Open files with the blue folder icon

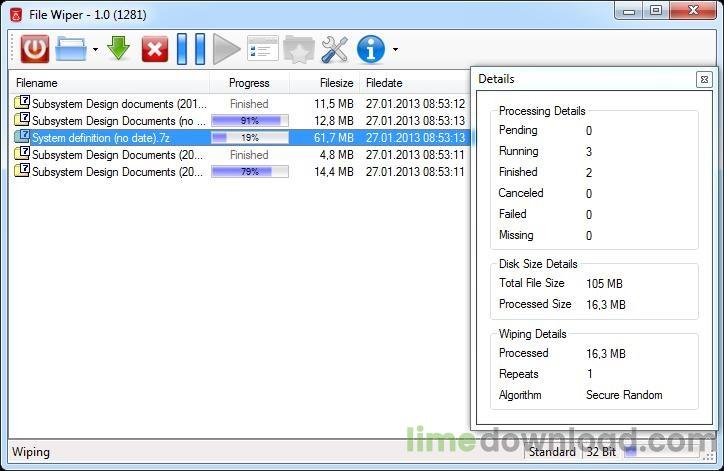[71, 48]
